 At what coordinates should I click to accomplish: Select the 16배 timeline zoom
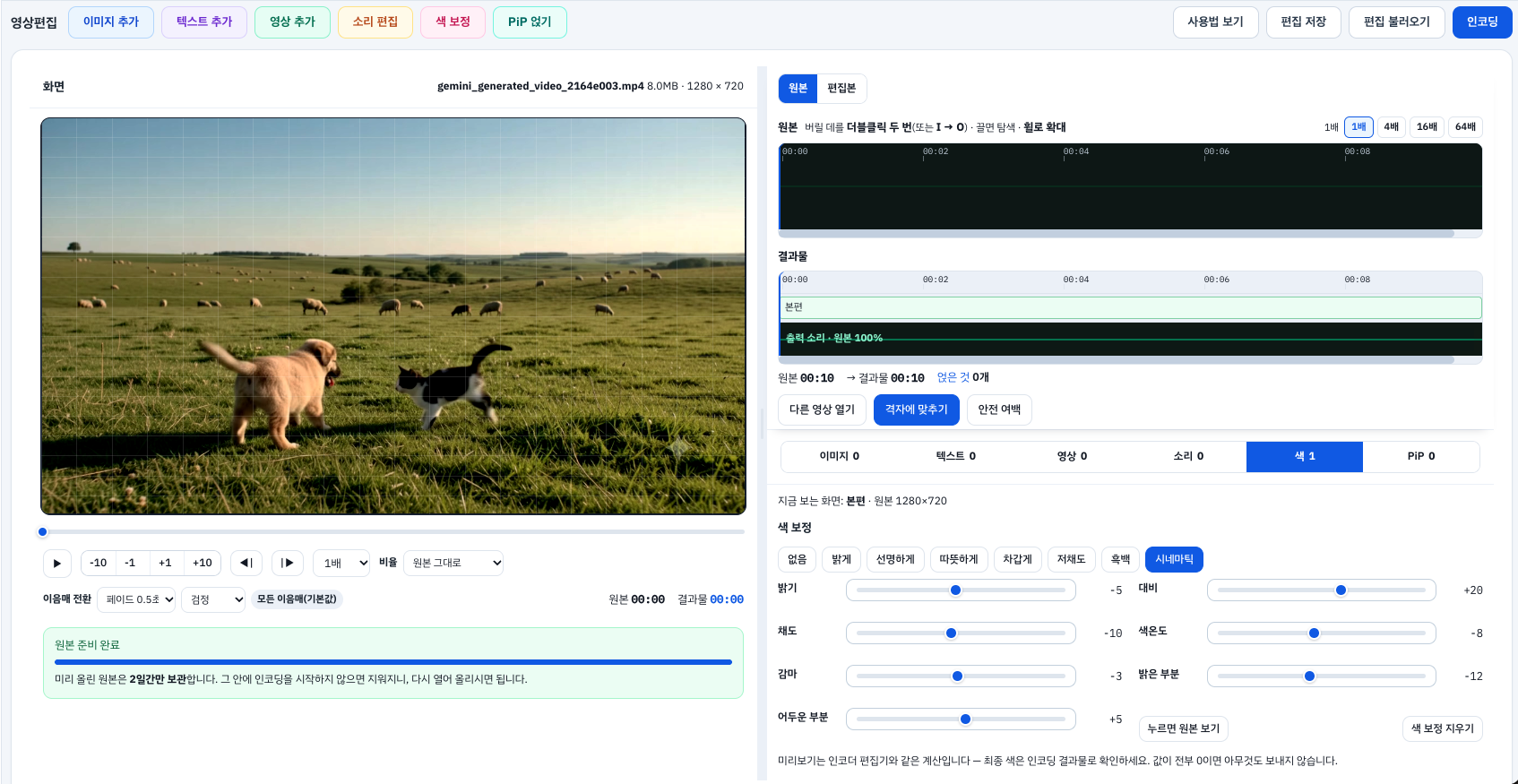tap(1427, 127)
